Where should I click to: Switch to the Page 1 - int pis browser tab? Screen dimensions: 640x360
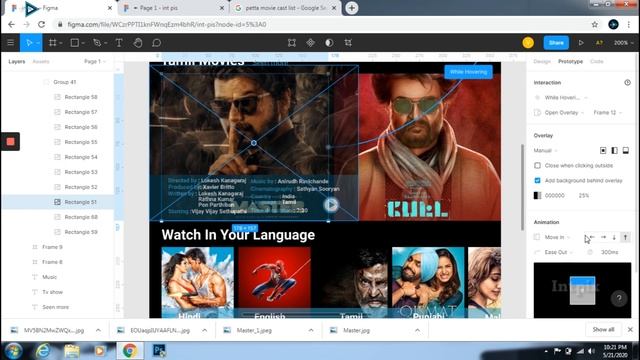(173, 8)
